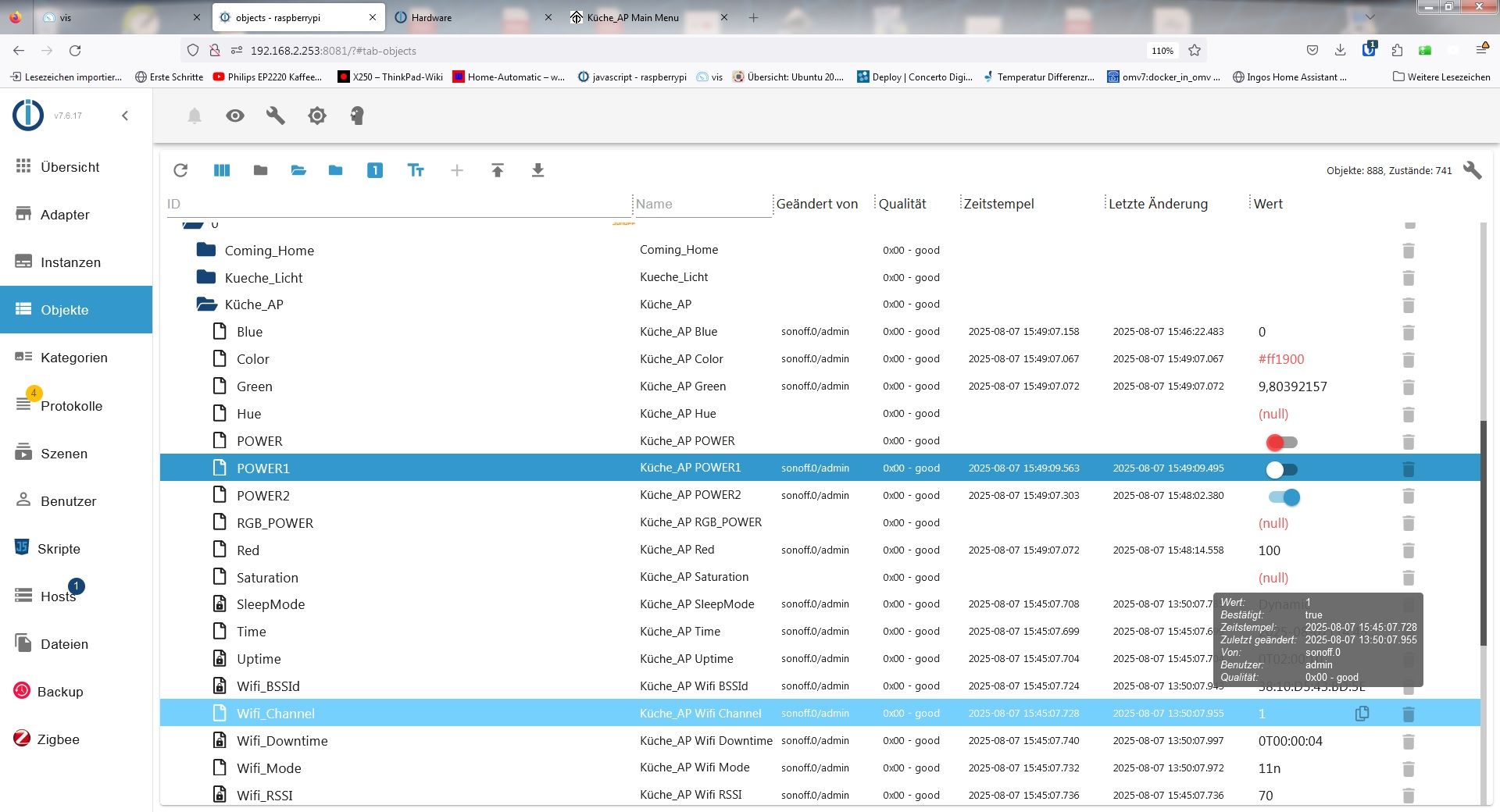Click the eye visibility icon in header
The image size is (1500, 812).
click(235, 116)
